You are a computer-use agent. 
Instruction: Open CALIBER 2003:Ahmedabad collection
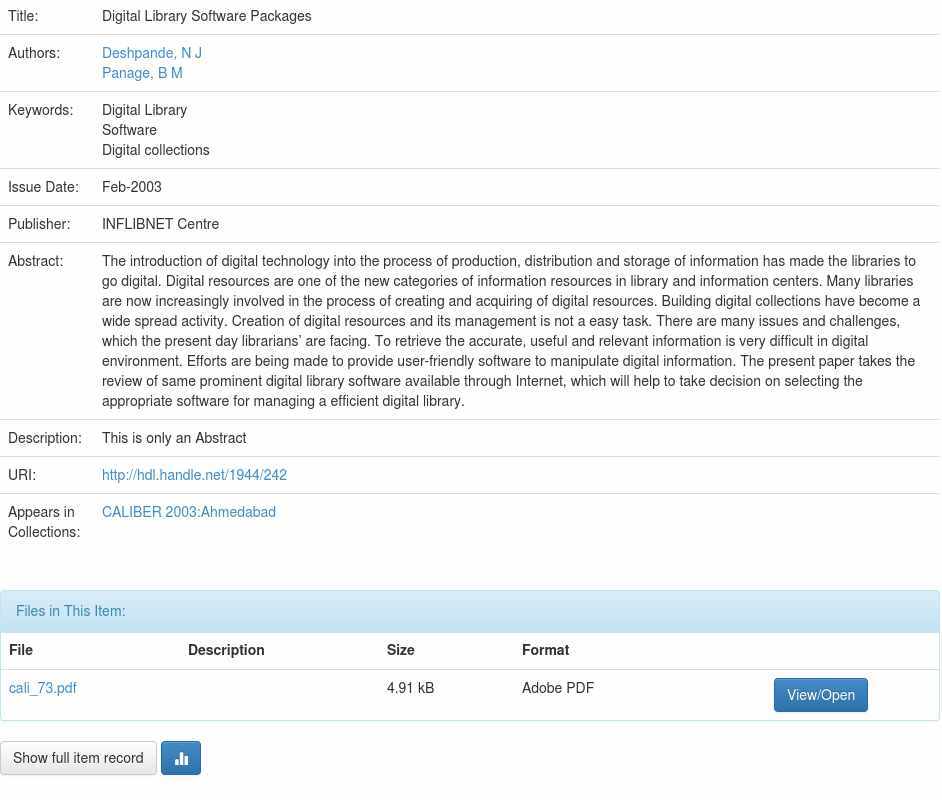(x=189, y=512)
